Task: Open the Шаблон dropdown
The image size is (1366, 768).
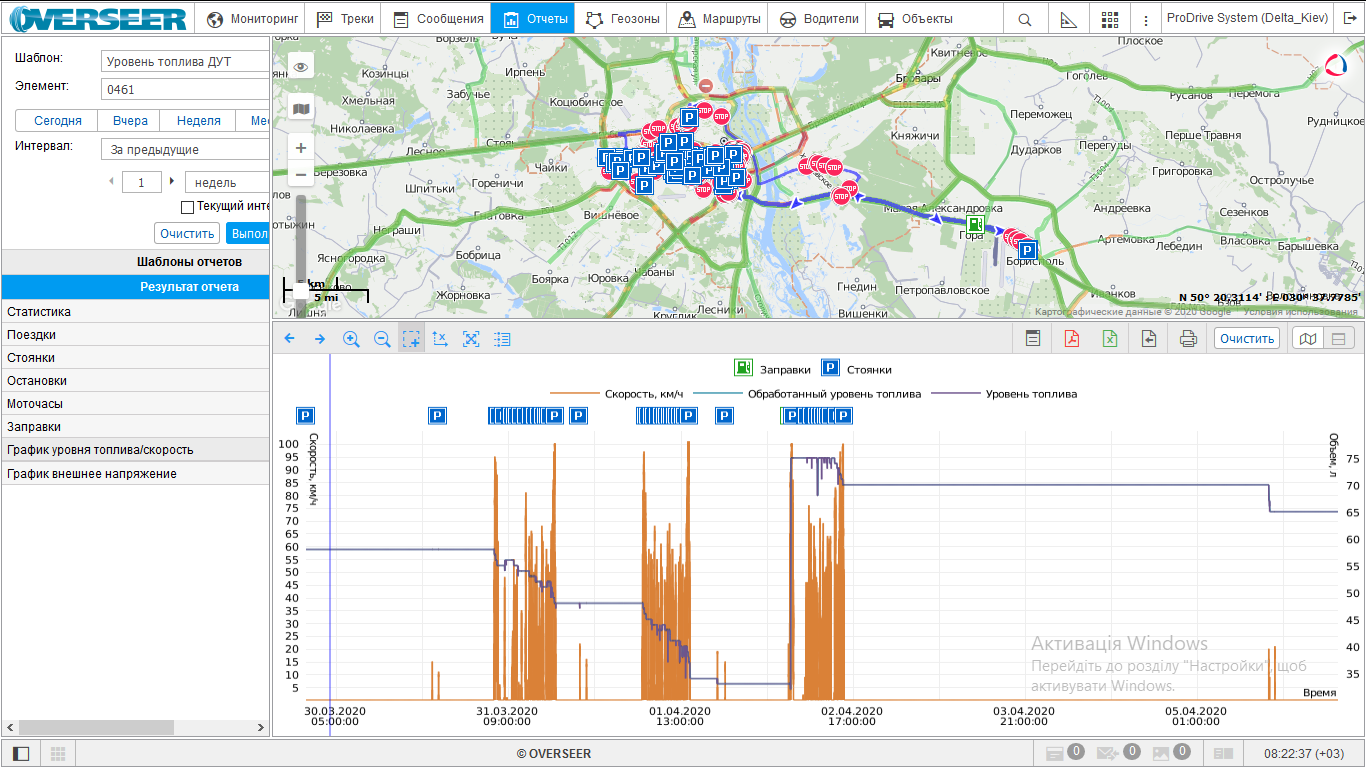Action: pos(185,62)
